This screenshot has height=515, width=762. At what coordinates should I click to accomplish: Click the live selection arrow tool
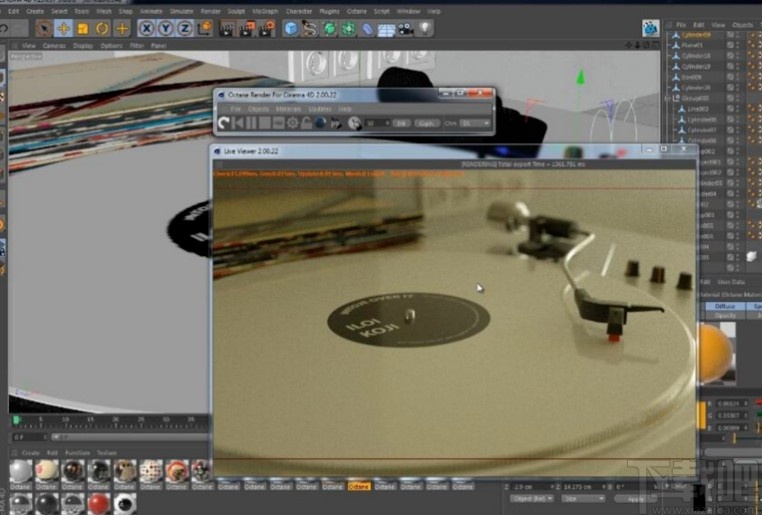click(44, 29)
